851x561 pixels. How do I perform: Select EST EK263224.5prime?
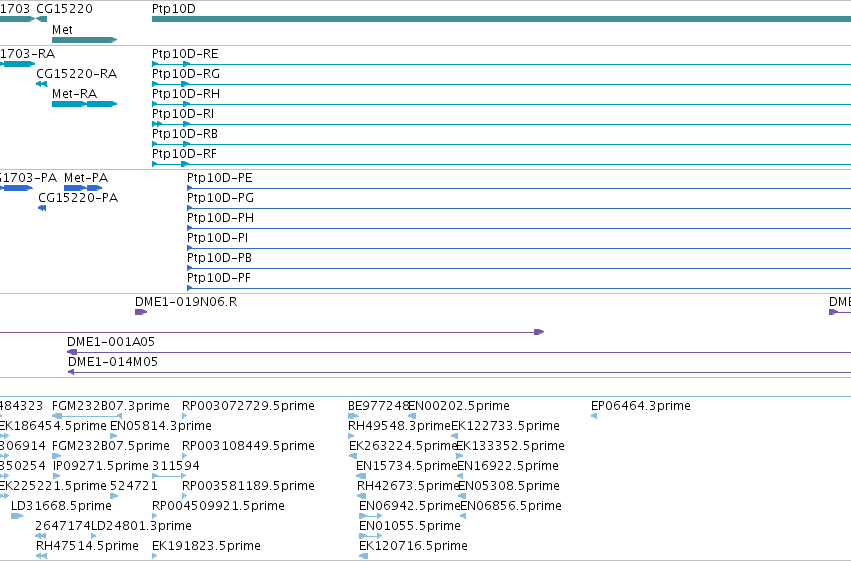[403, 446]
